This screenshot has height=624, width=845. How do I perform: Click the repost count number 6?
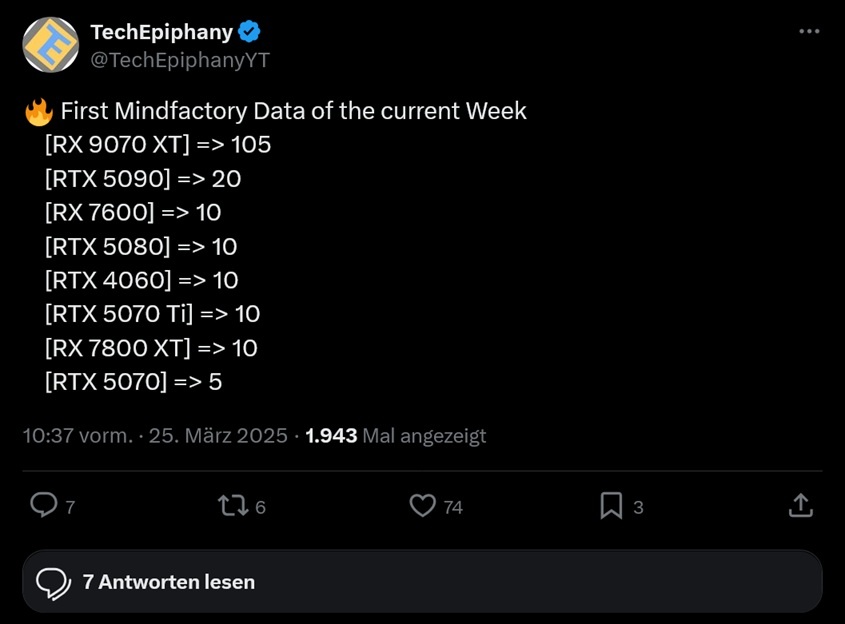tap(262, 508)
